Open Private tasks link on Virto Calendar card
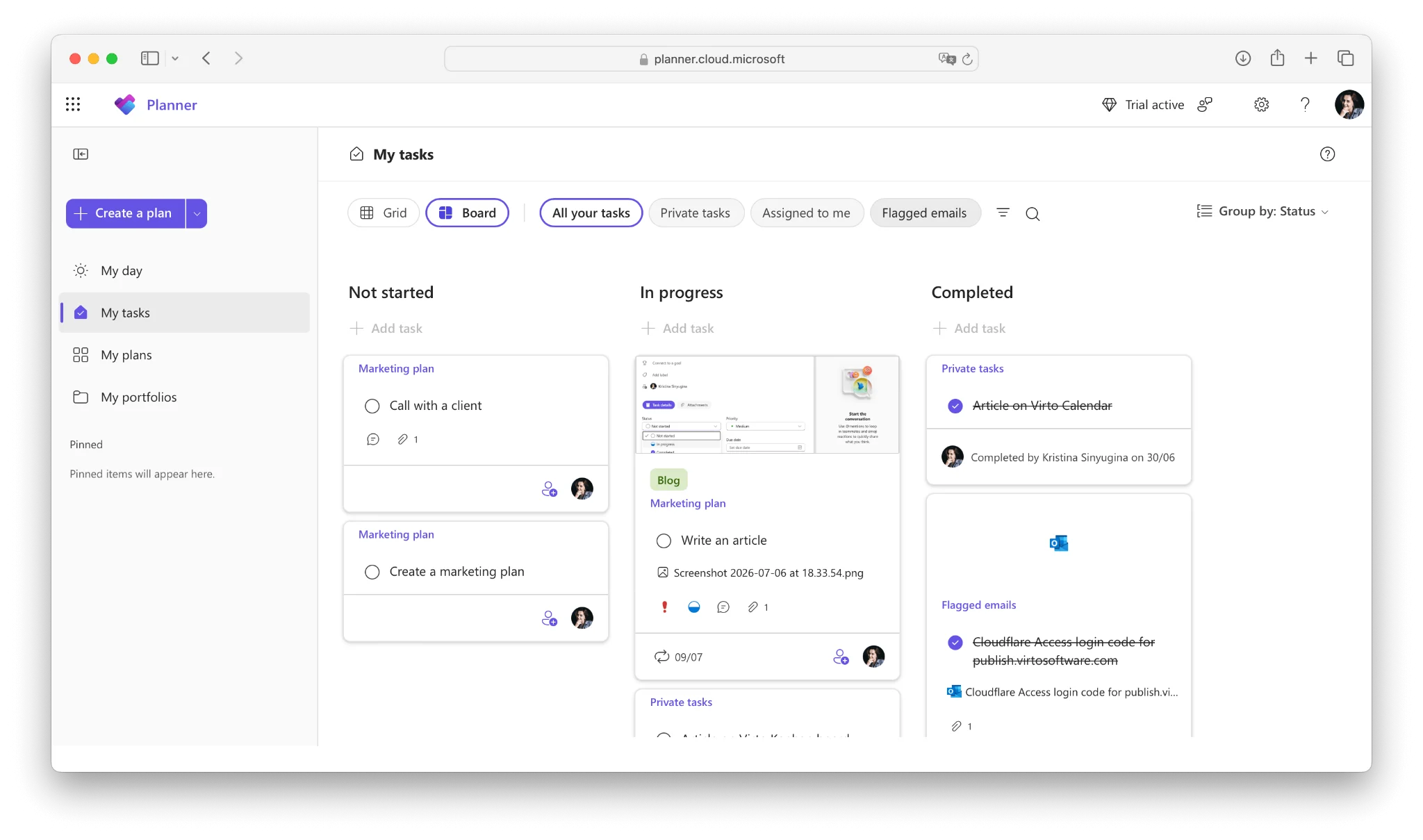The width and height of the screenshot is (1423, 840). point(972,368)
